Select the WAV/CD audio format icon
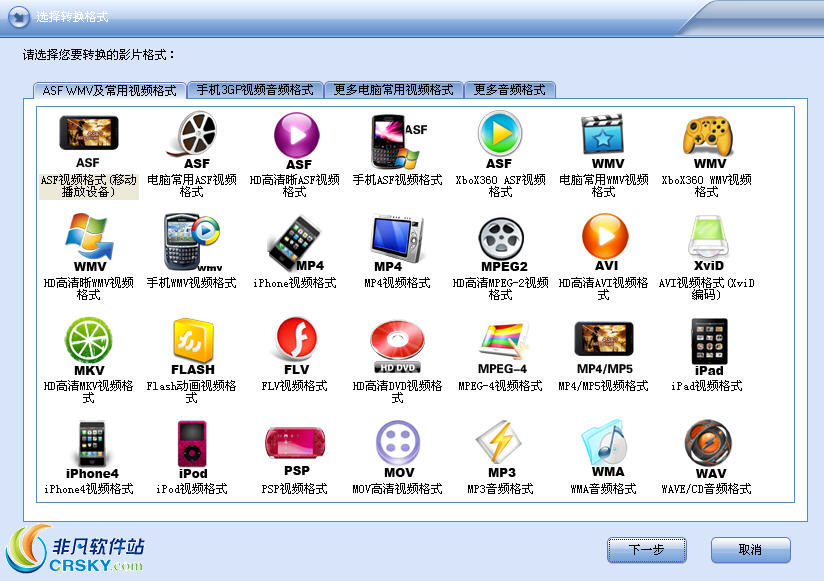 [x=709, y=450]
